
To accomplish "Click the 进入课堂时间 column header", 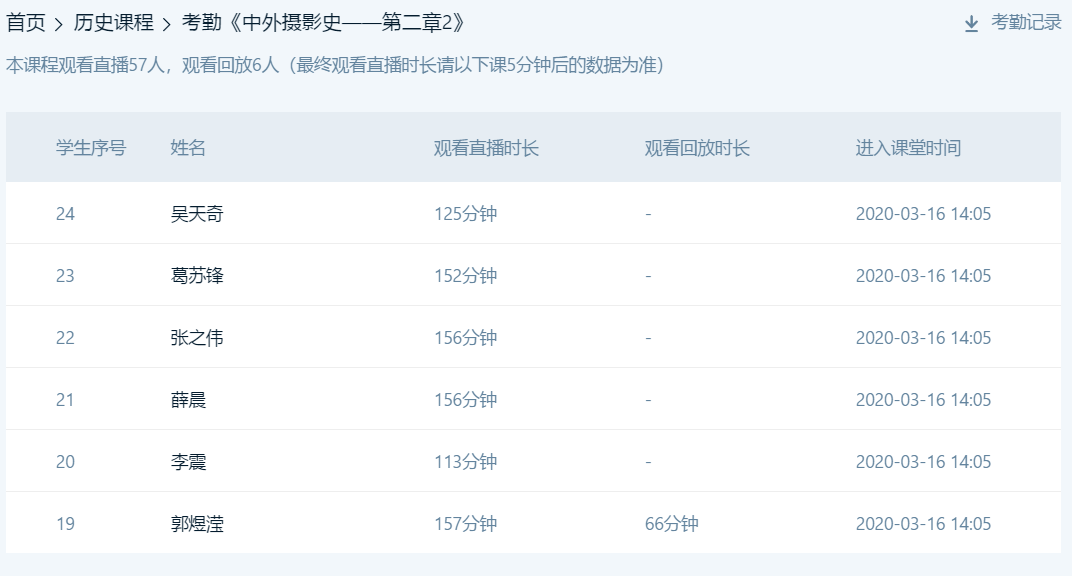I will 908,148.
